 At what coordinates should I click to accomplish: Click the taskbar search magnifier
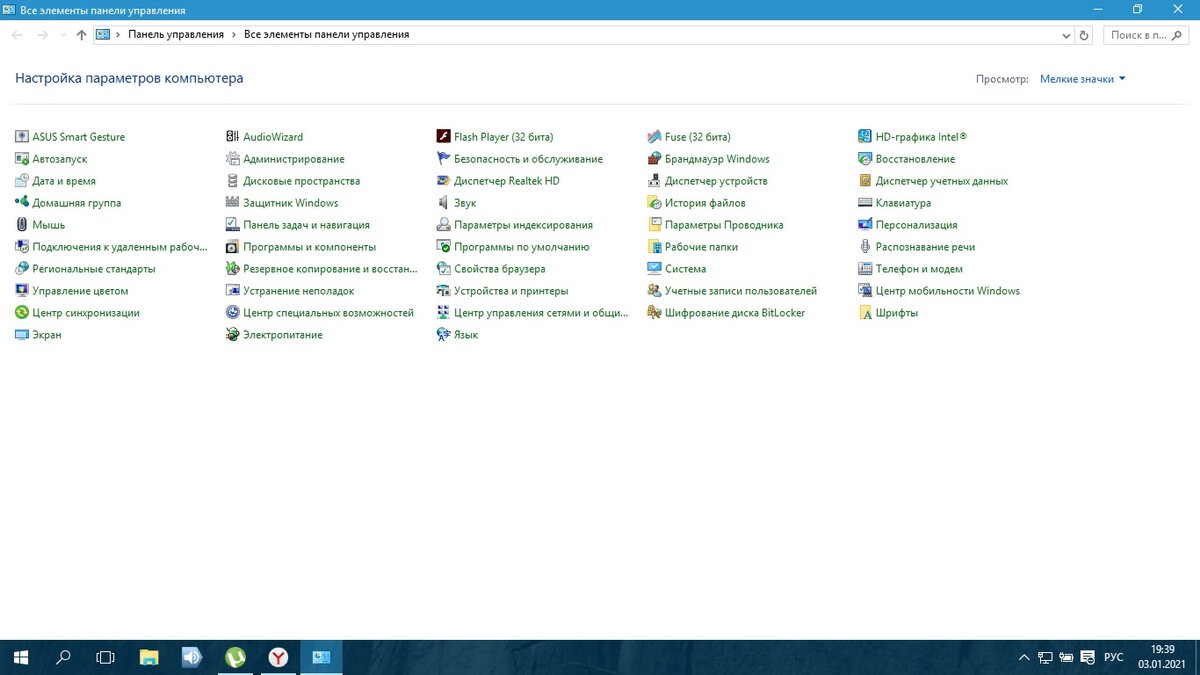(x=63, y=657)
